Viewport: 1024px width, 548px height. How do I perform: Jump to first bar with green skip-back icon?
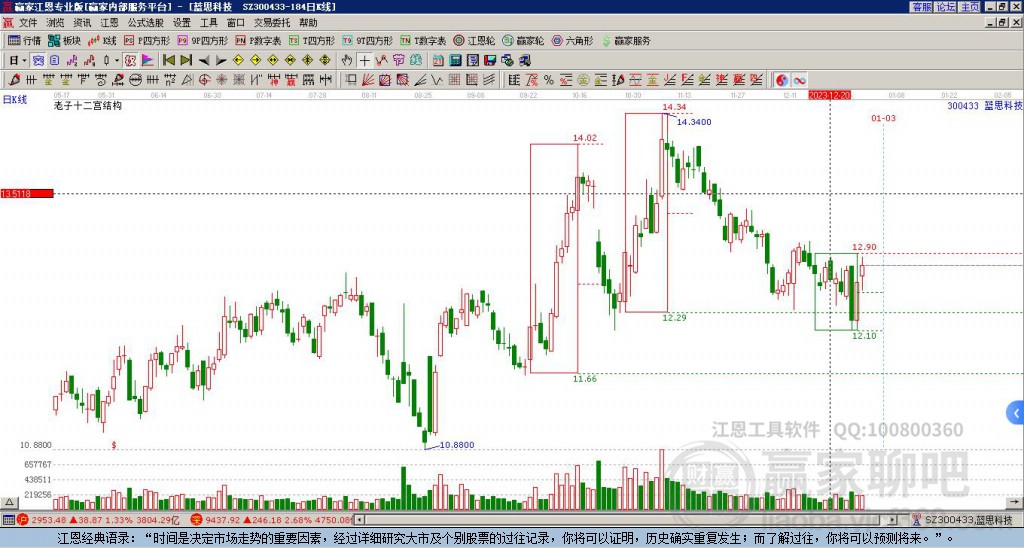point(168,60)
